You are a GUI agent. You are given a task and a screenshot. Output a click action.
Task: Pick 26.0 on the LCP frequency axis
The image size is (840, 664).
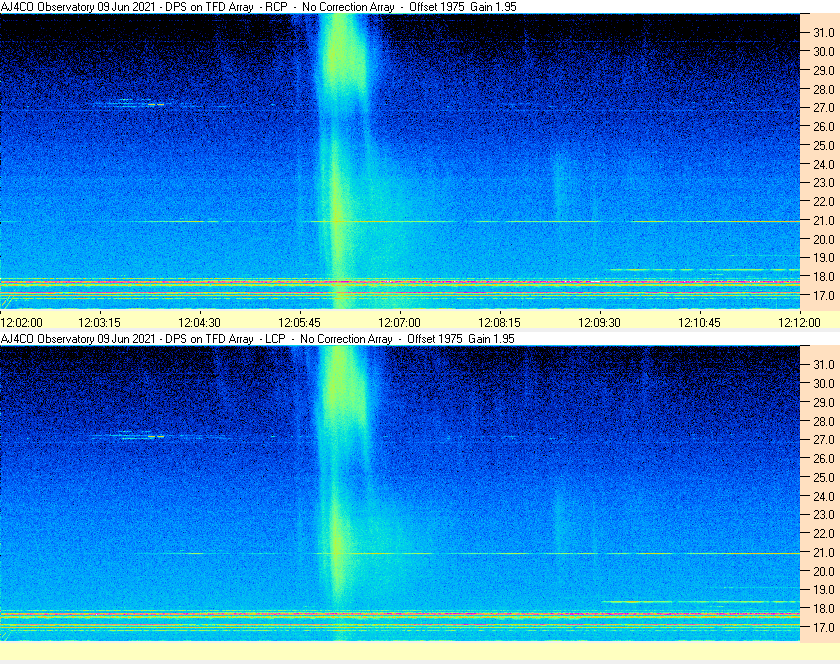pos(824,459)
